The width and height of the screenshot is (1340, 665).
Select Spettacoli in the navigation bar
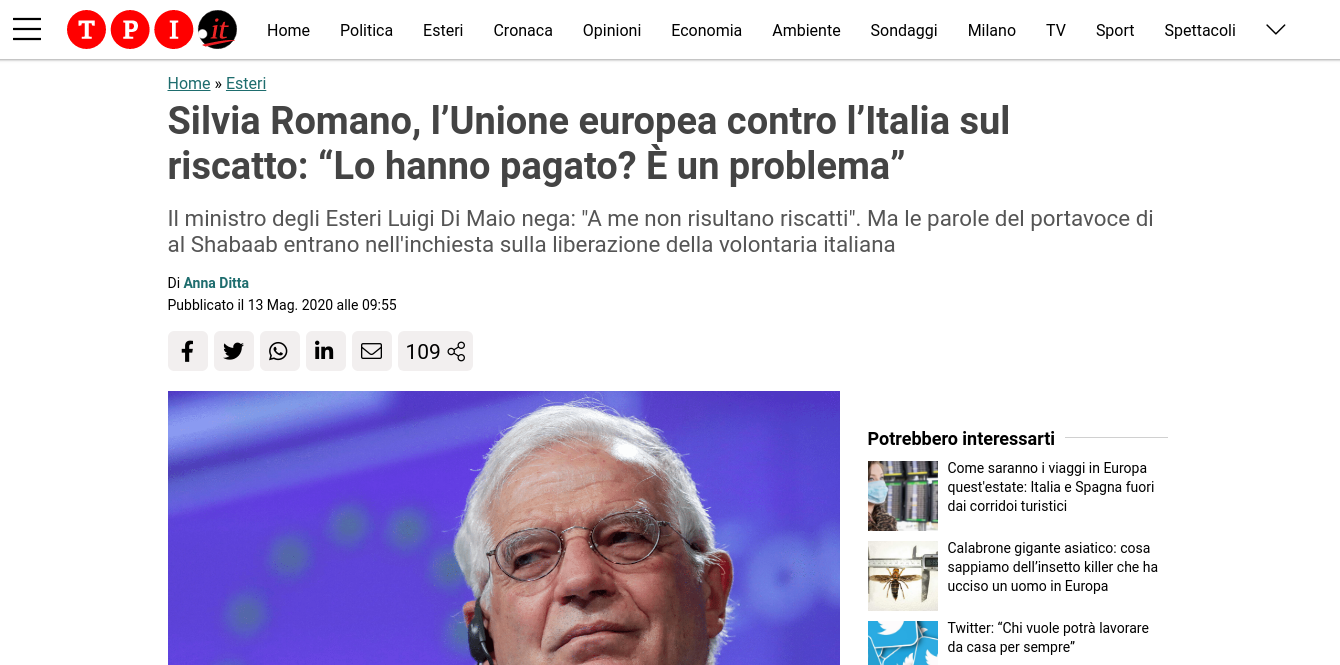(1200, 30)
